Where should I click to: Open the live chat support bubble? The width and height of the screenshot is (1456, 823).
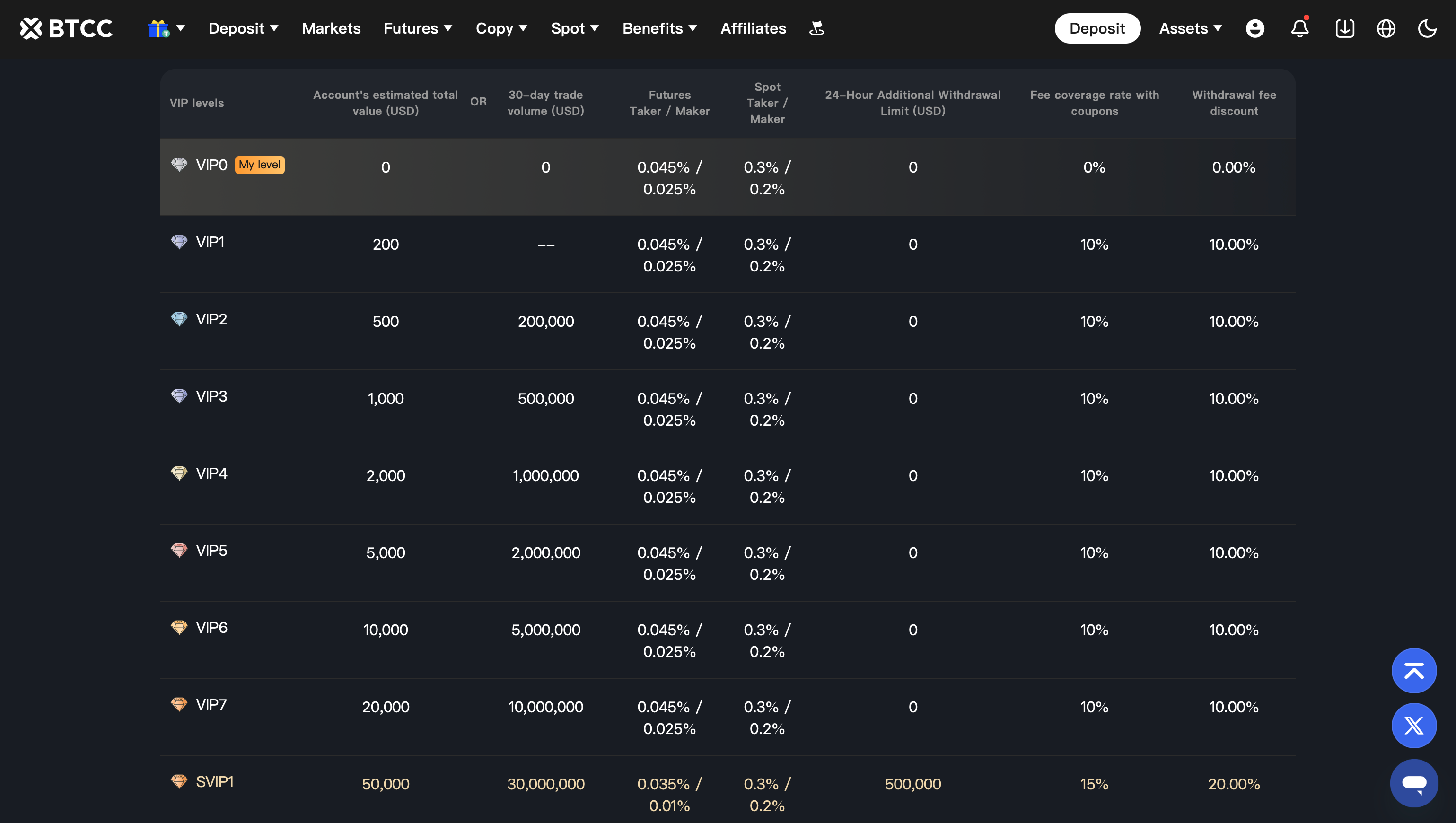click(1414, 783)
